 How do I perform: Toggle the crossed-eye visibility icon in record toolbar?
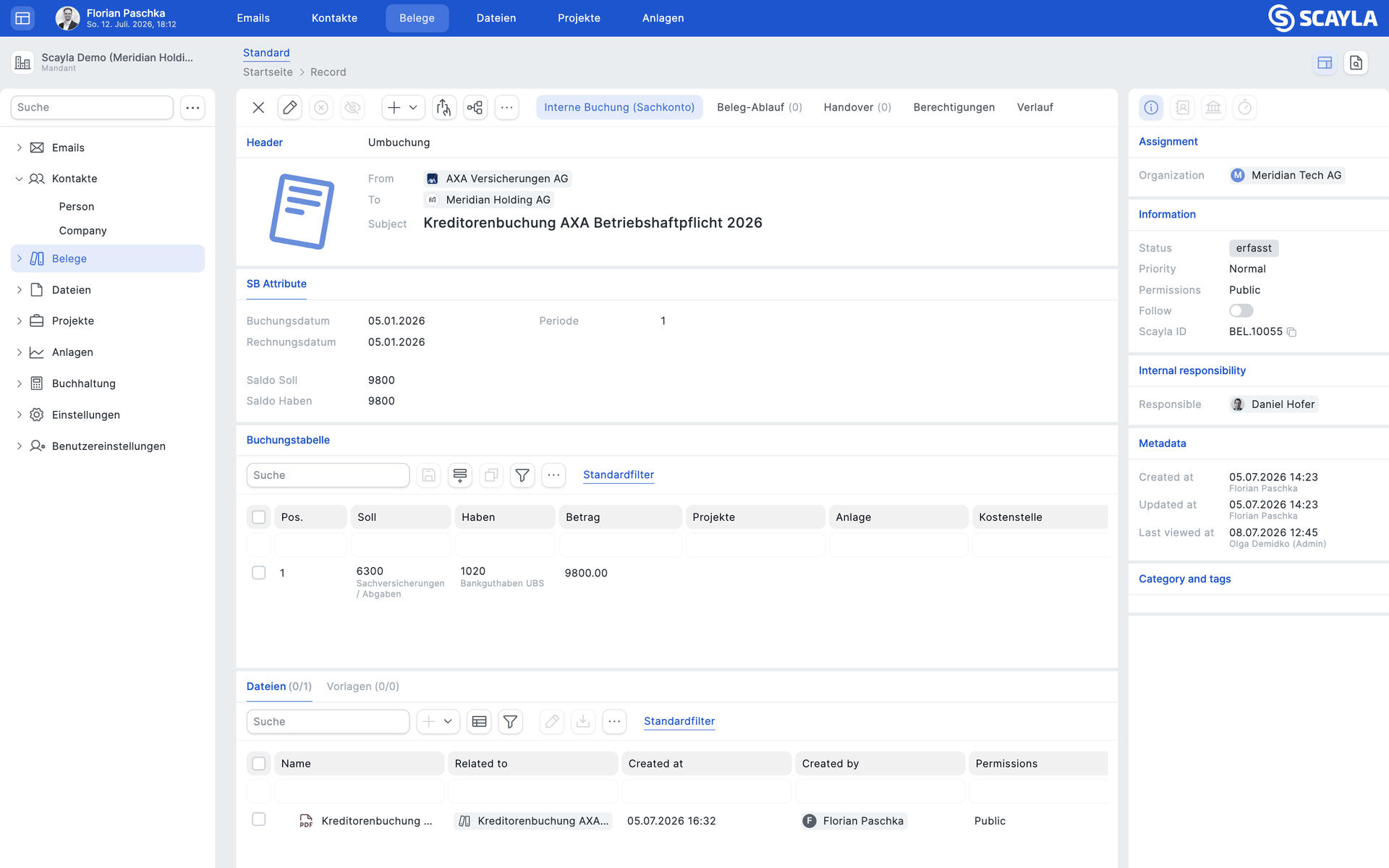point(352,108)
